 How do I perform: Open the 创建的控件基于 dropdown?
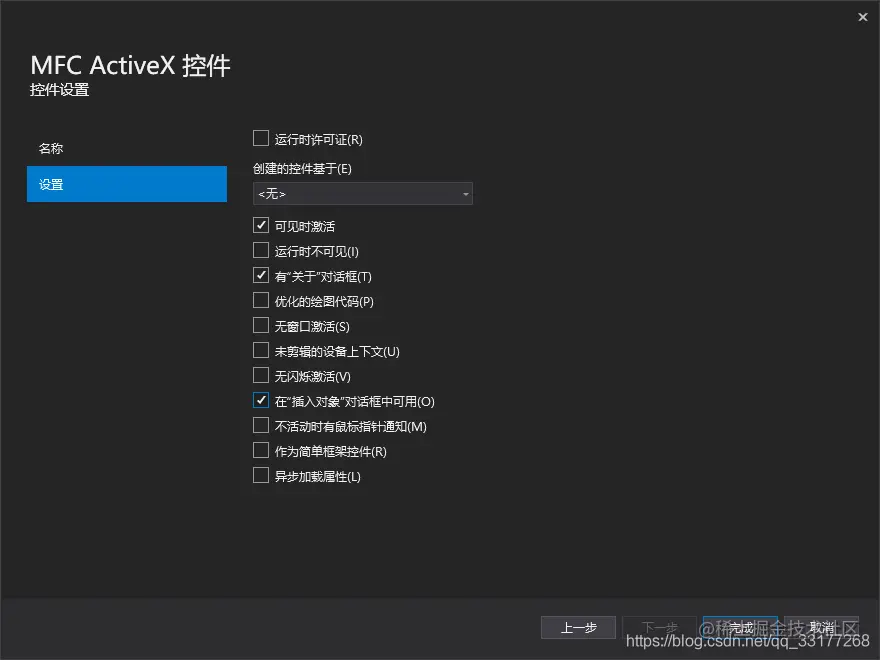tap(363, 194)
